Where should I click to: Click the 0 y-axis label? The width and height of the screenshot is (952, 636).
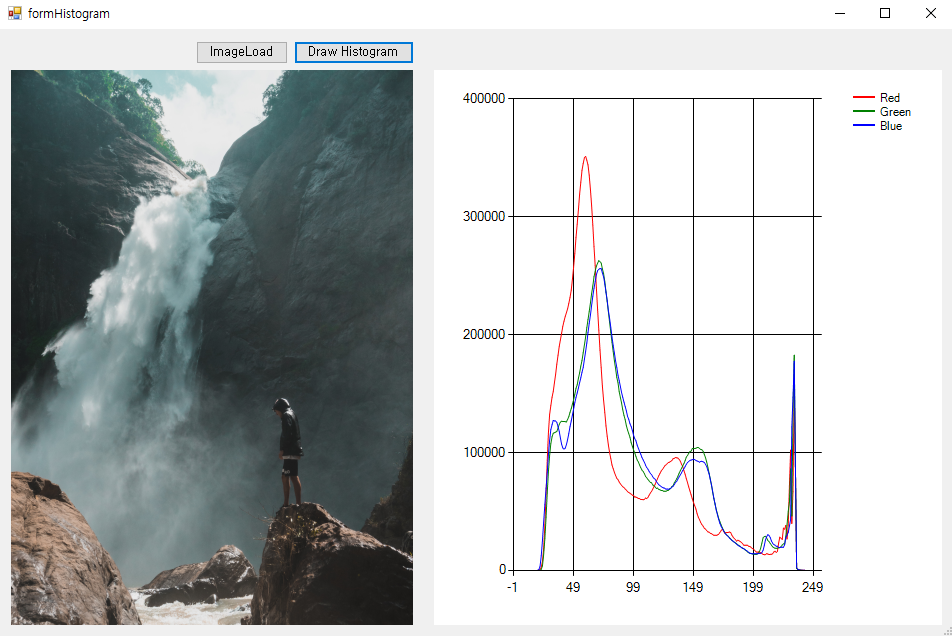(502, 570)
